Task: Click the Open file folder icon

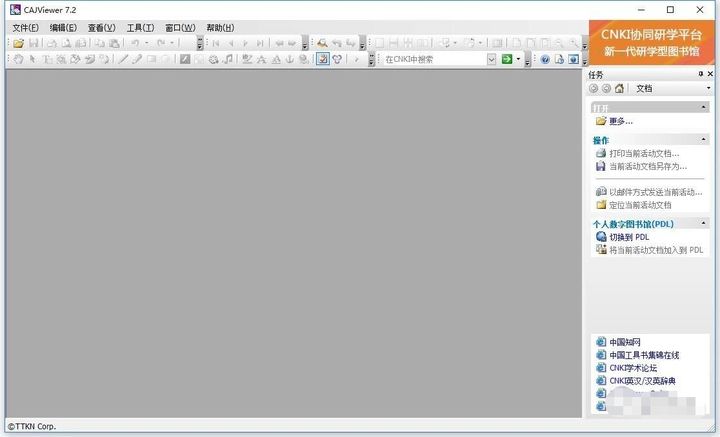Action: (18, 44)
